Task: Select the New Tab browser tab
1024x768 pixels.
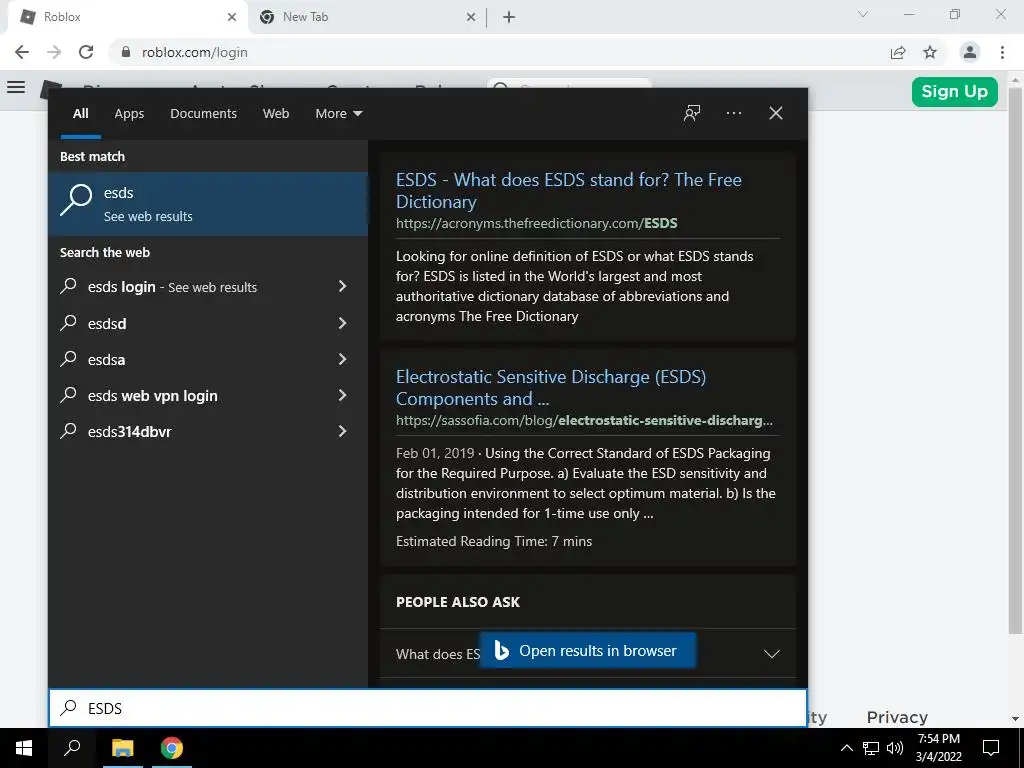Action: tap(367, 17)
